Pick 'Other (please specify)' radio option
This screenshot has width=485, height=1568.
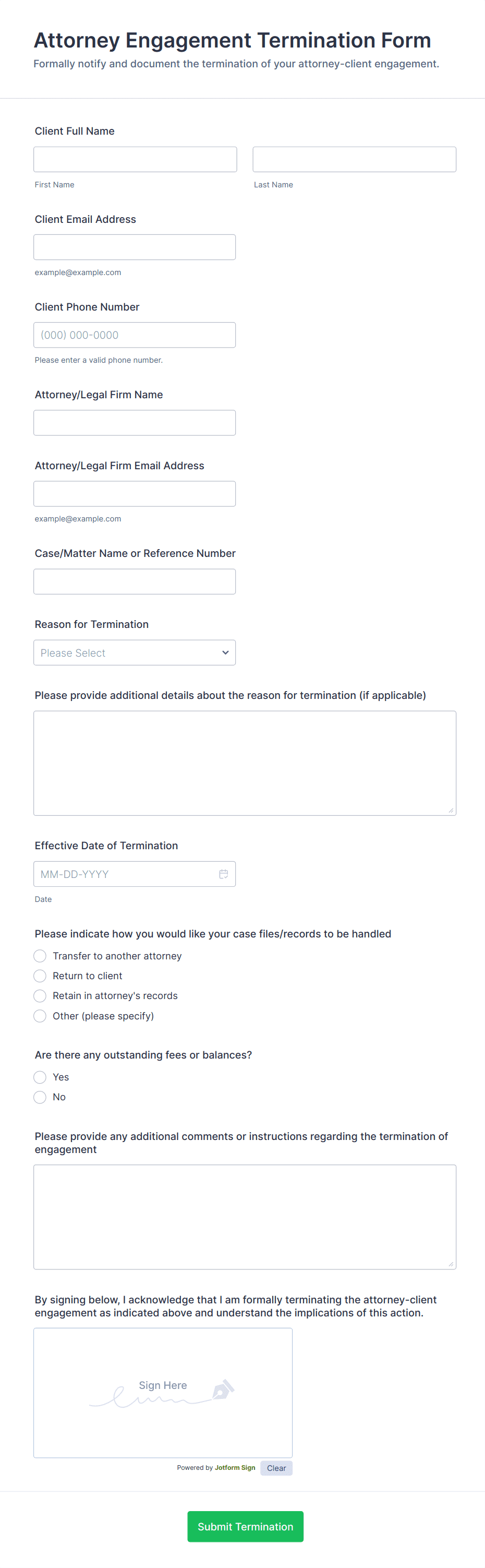pos(40,1016)
